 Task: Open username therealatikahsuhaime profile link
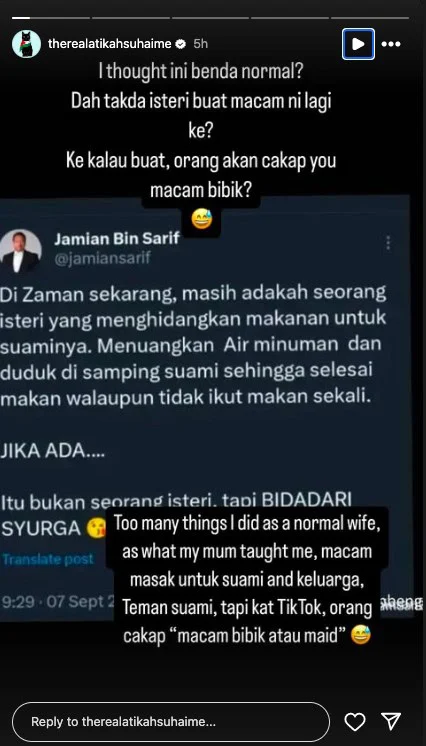click(109, 44)
